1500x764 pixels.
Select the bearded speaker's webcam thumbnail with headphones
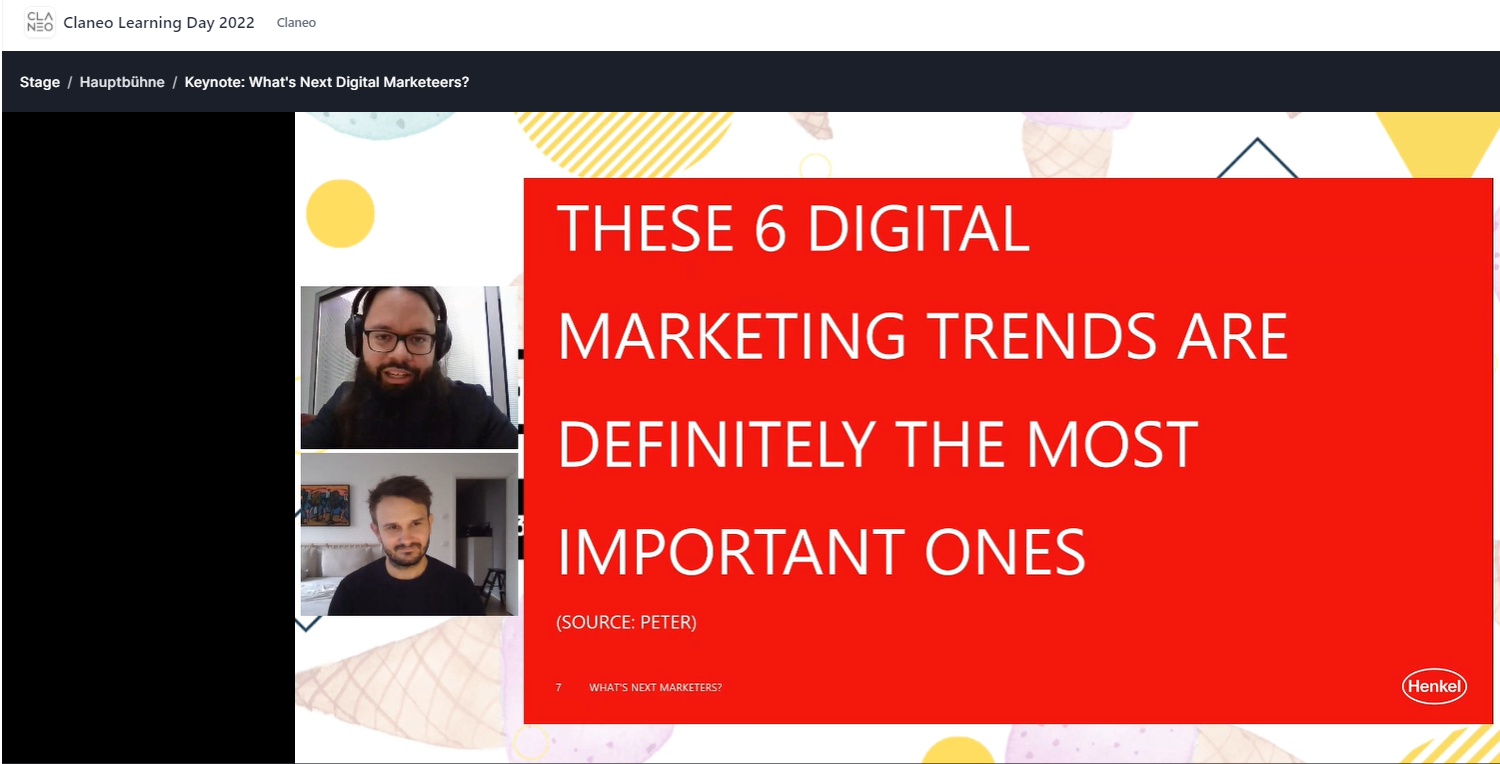409,367
